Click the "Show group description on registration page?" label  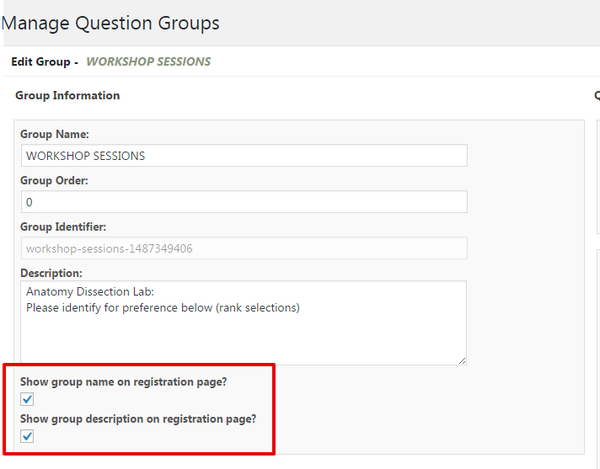pos(138,419)
